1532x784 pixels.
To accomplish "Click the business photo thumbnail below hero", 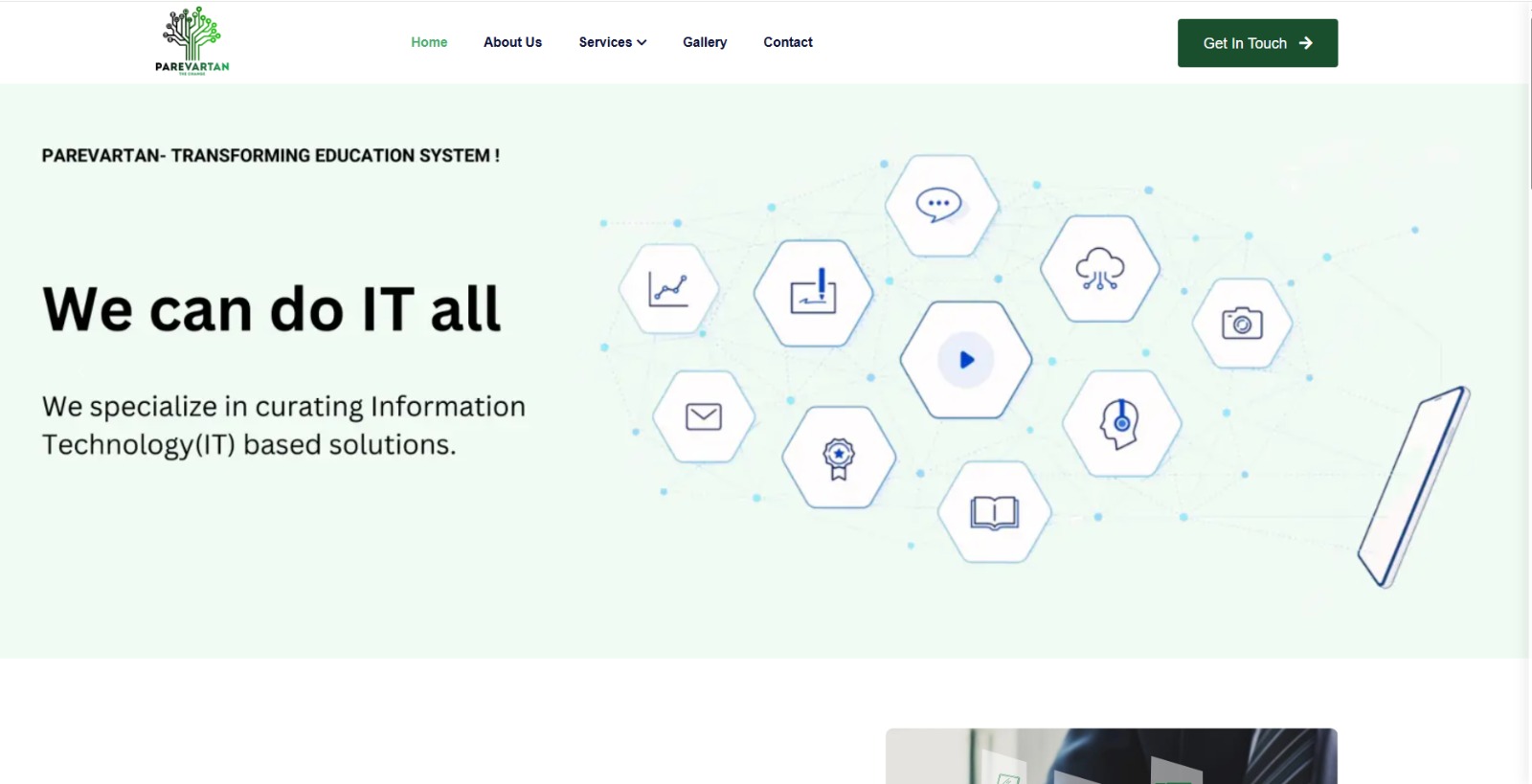I will pos(1111,756).
